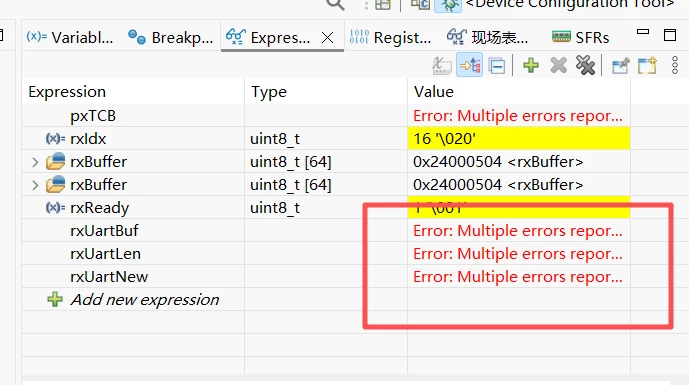The image size is (689, 385).
Task: Open the view menu with three dots
Action: click(675, 65)
